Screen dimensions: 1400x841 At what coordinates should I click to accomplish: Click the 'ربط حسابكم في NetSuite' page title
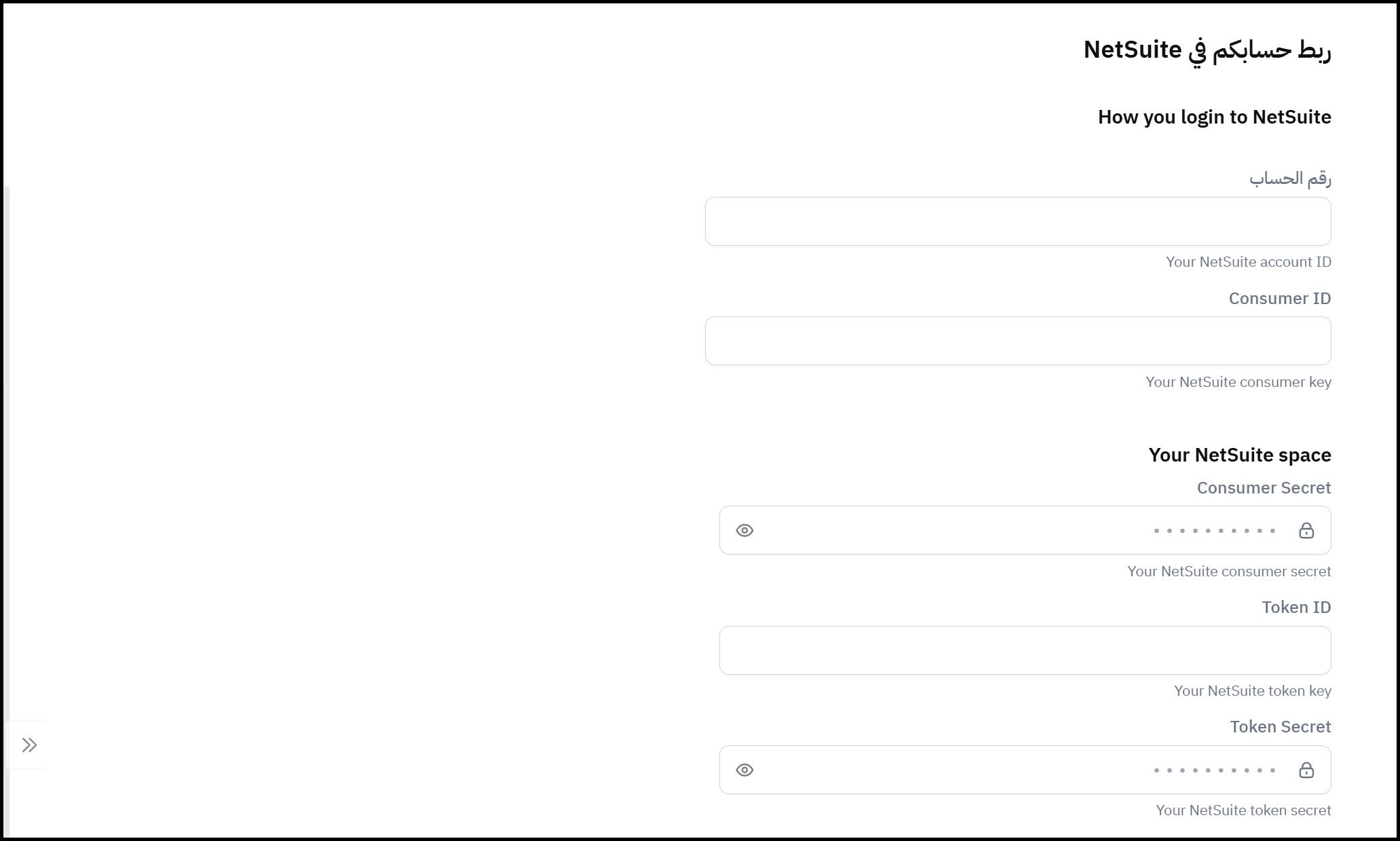[x=1207, y=50]
